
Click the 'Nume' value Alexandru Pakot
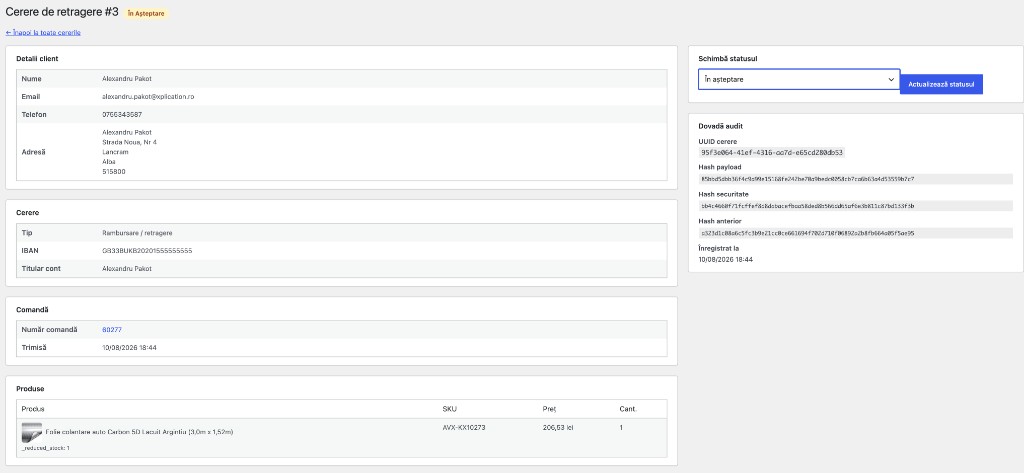tap(127, 78)
